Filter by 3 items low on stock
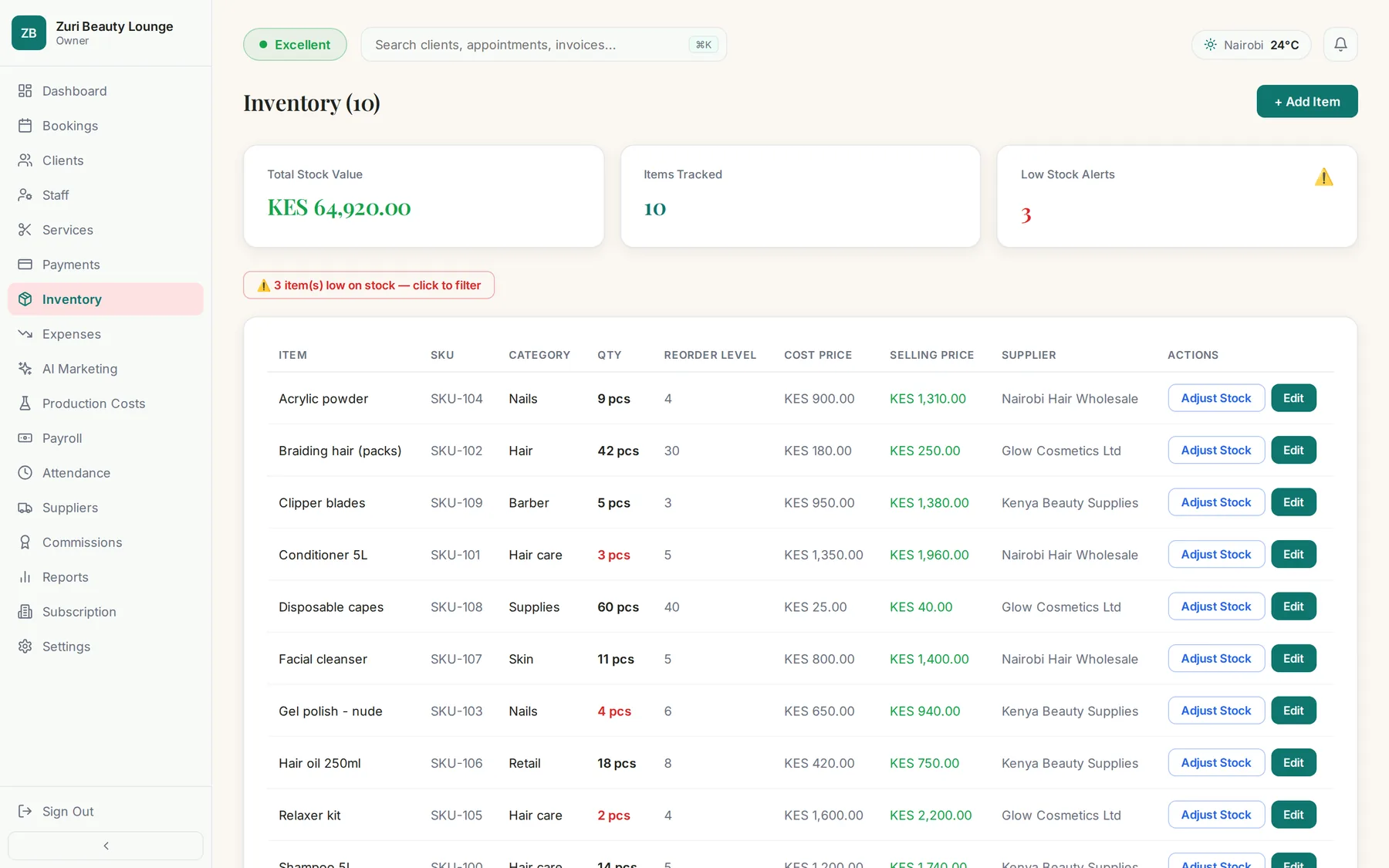This screenshot has height=868, width=1389. 369,285
